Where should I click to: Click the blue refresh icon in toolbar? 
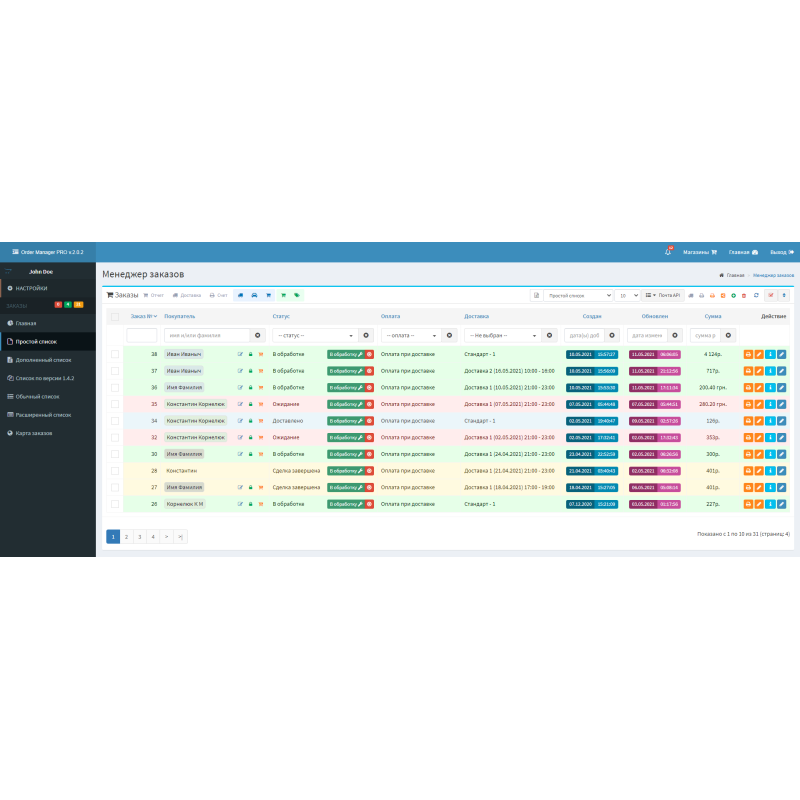point(756,295)
